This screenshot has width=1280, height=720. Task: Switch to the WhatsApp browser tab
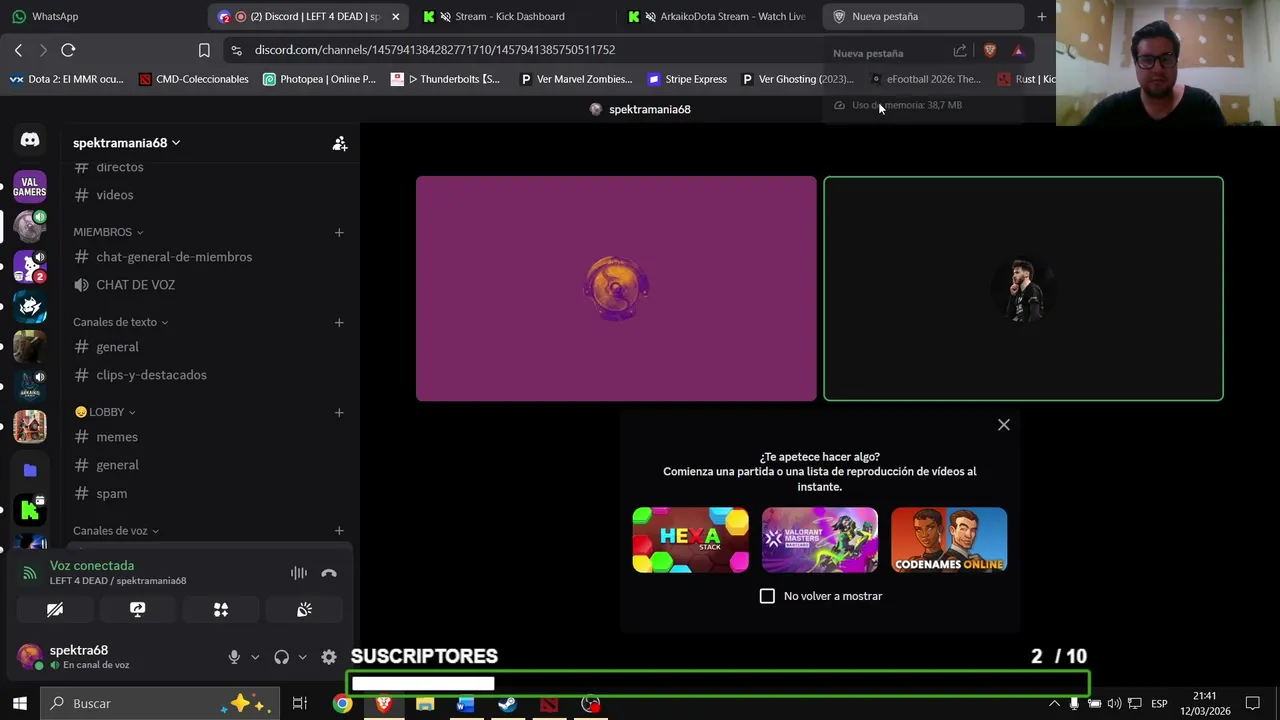[100, 16]
